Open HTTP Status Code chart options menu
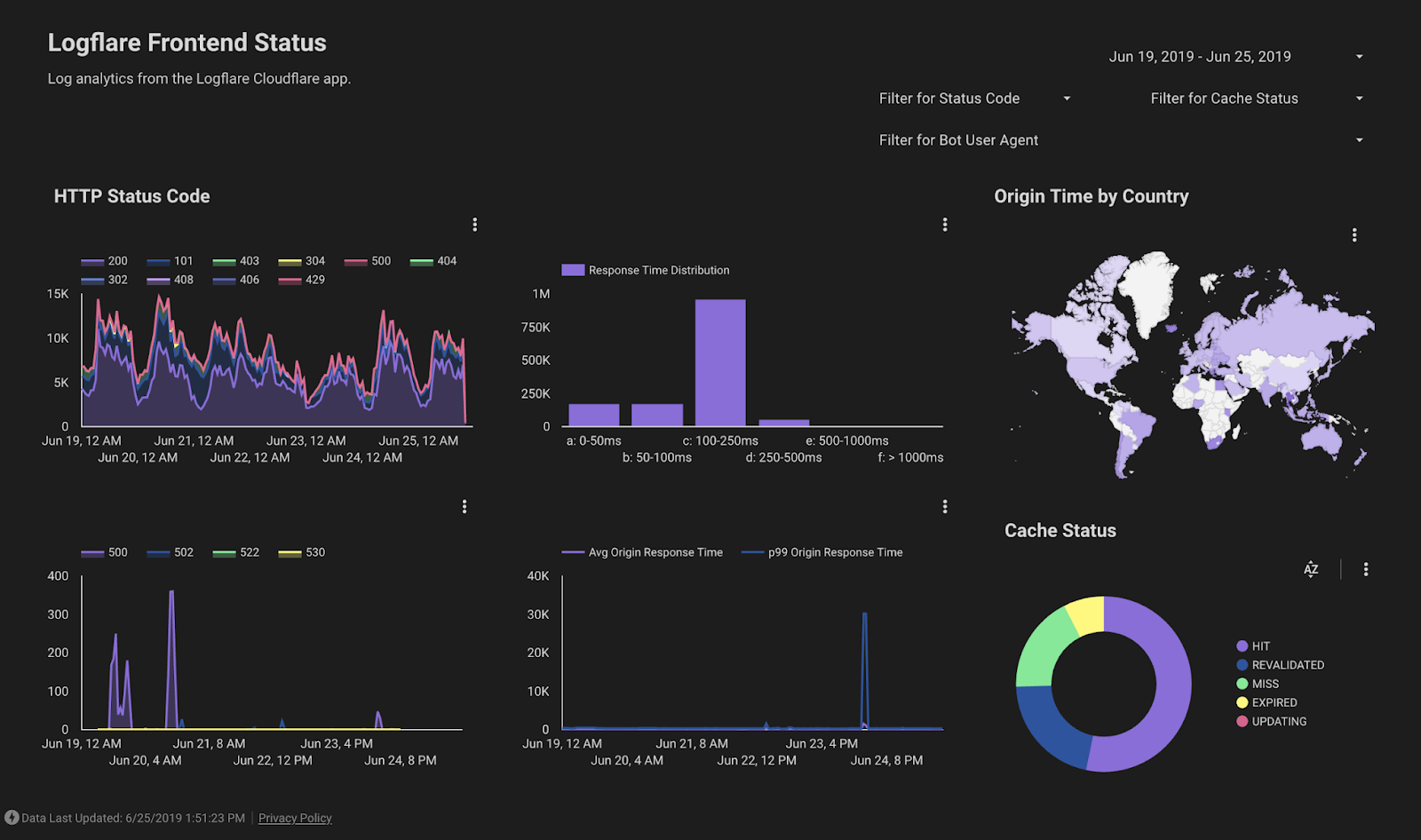Screen dimensions: 1421x840 click(x=475, y=225)
